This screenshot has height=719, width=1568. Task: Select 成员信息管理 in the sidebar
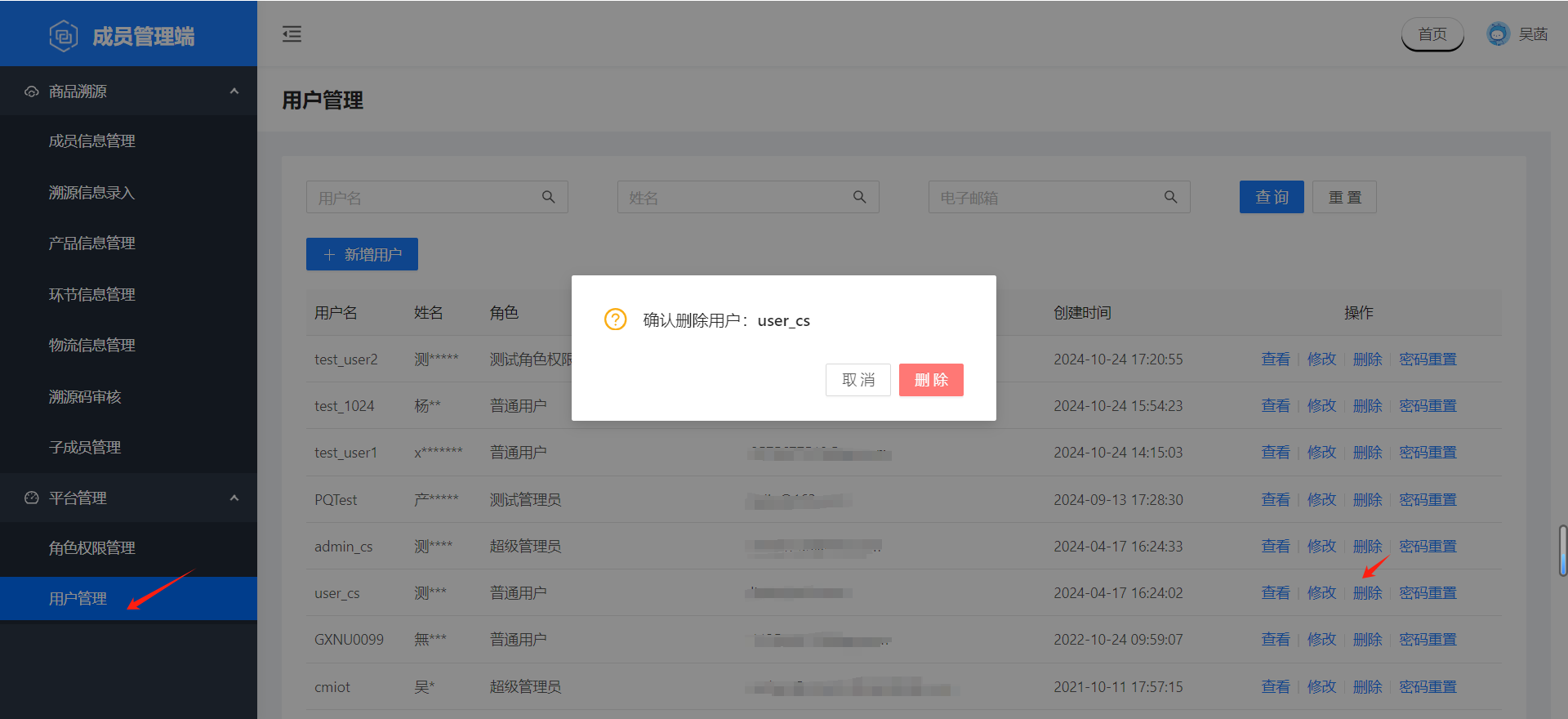click(x=92, y=141)
